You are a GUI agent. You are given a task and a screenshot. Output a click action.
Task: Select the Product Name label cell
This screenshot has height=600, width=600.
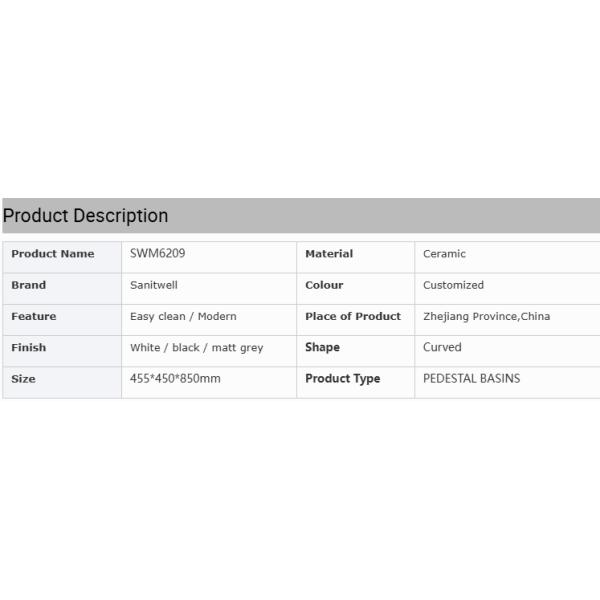click(x=53, y=254)
